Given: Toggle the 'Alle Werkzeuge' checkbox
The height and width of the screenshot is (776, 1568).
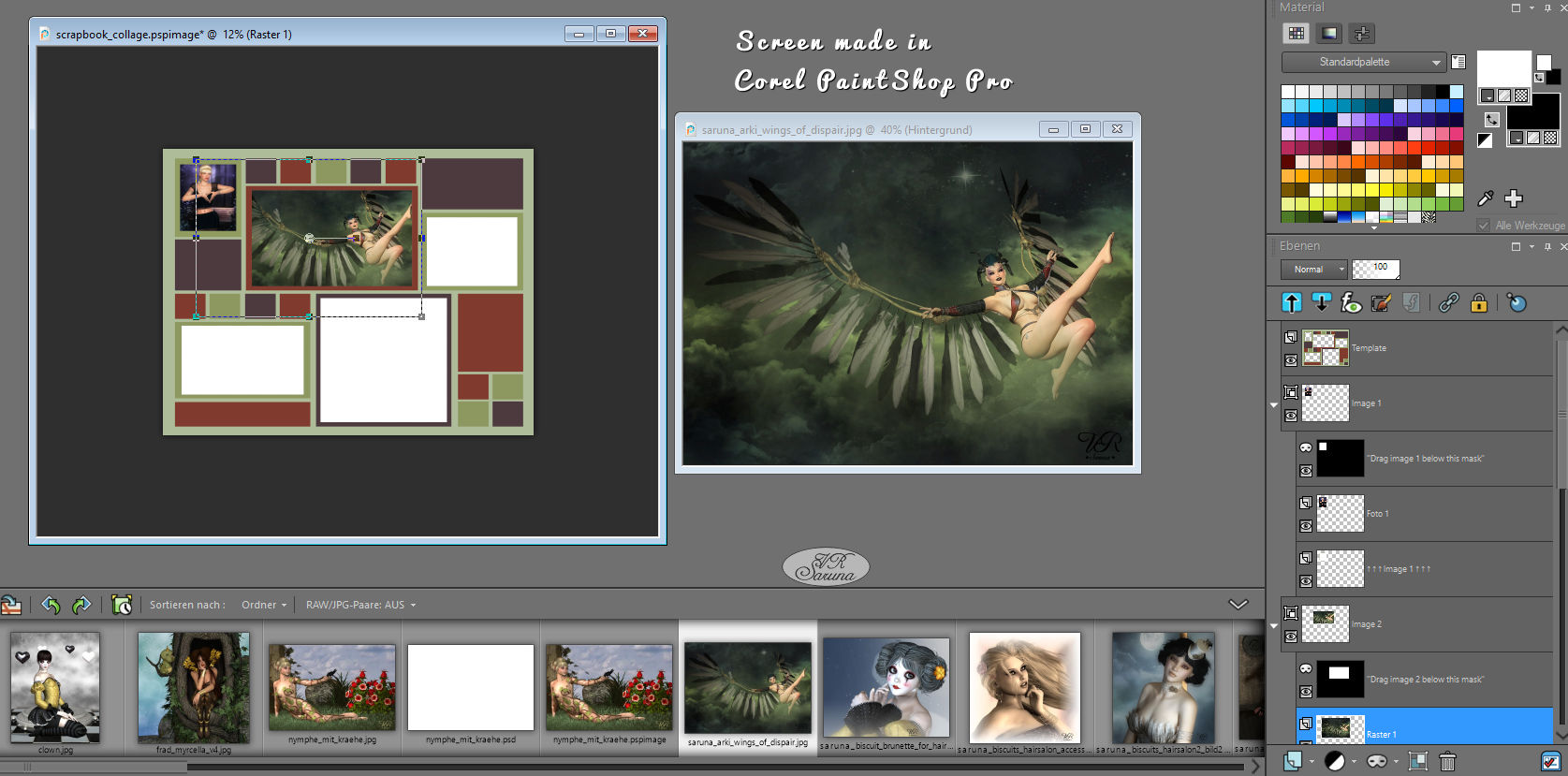Looking at the screenshot, I should point(1484,226).
